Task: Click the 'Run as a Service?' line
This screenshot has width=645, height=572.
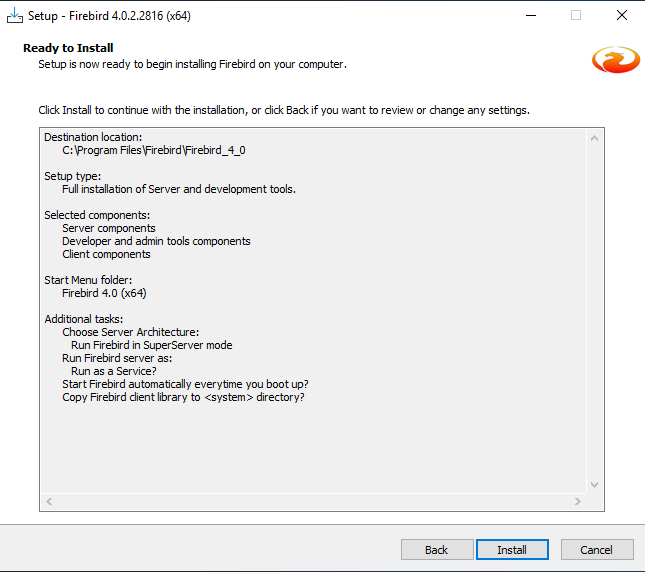Action: coord(114,371)
